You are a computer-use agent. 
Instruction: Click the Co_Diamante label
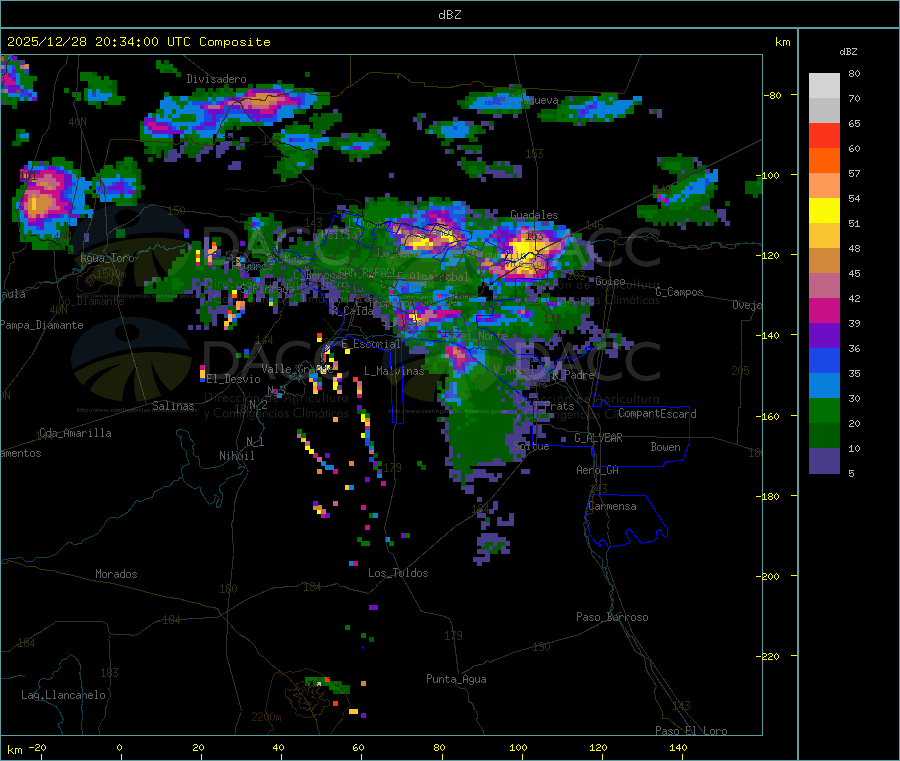coord(91,301)
